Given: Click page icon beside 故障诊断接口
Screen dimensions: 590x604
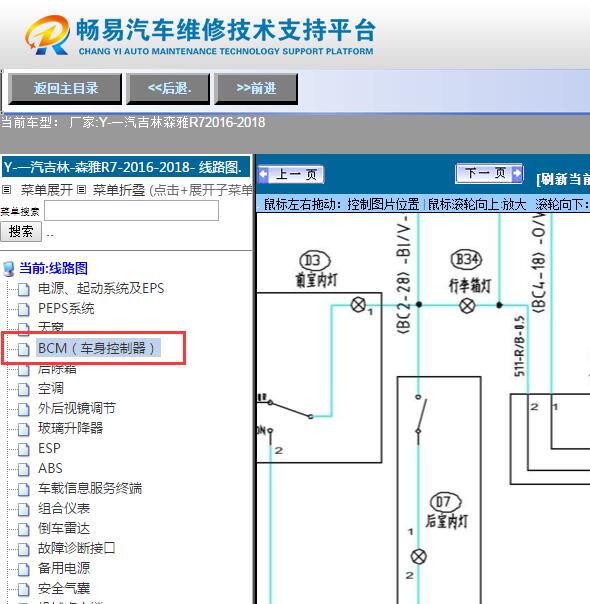Looking at the screenshot, I should (x=23, y=549).
